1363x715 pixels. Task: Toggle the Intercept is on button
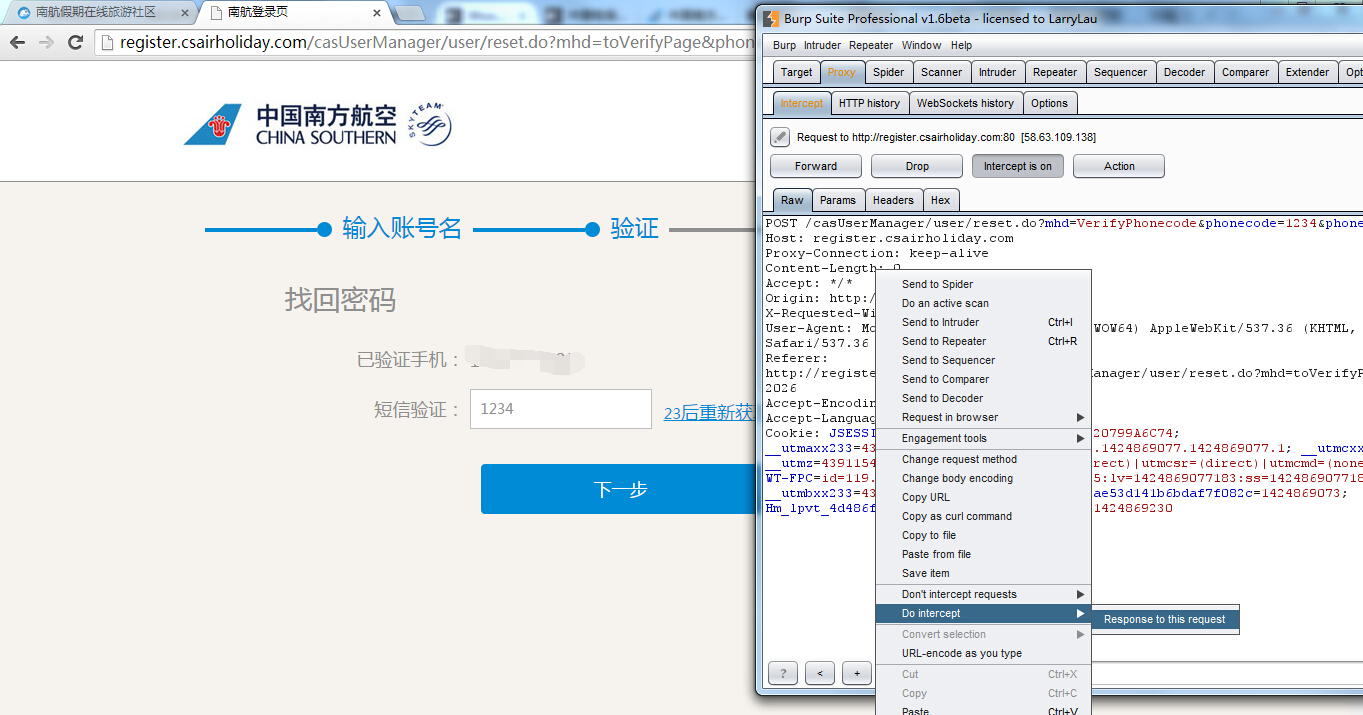(x=1017, y=166)
